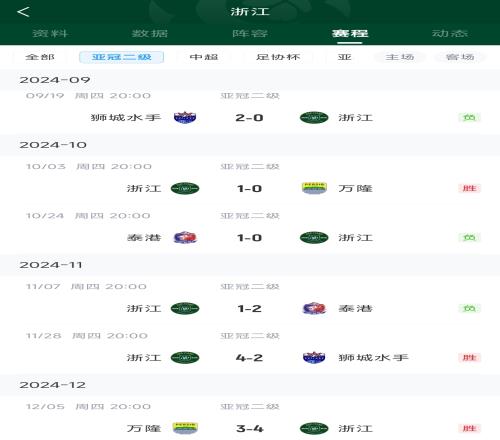Viewport: 500px width, 440px height.
Task: Tap the 胜 result badge of 10/03 match
Action: pos(469,188)
